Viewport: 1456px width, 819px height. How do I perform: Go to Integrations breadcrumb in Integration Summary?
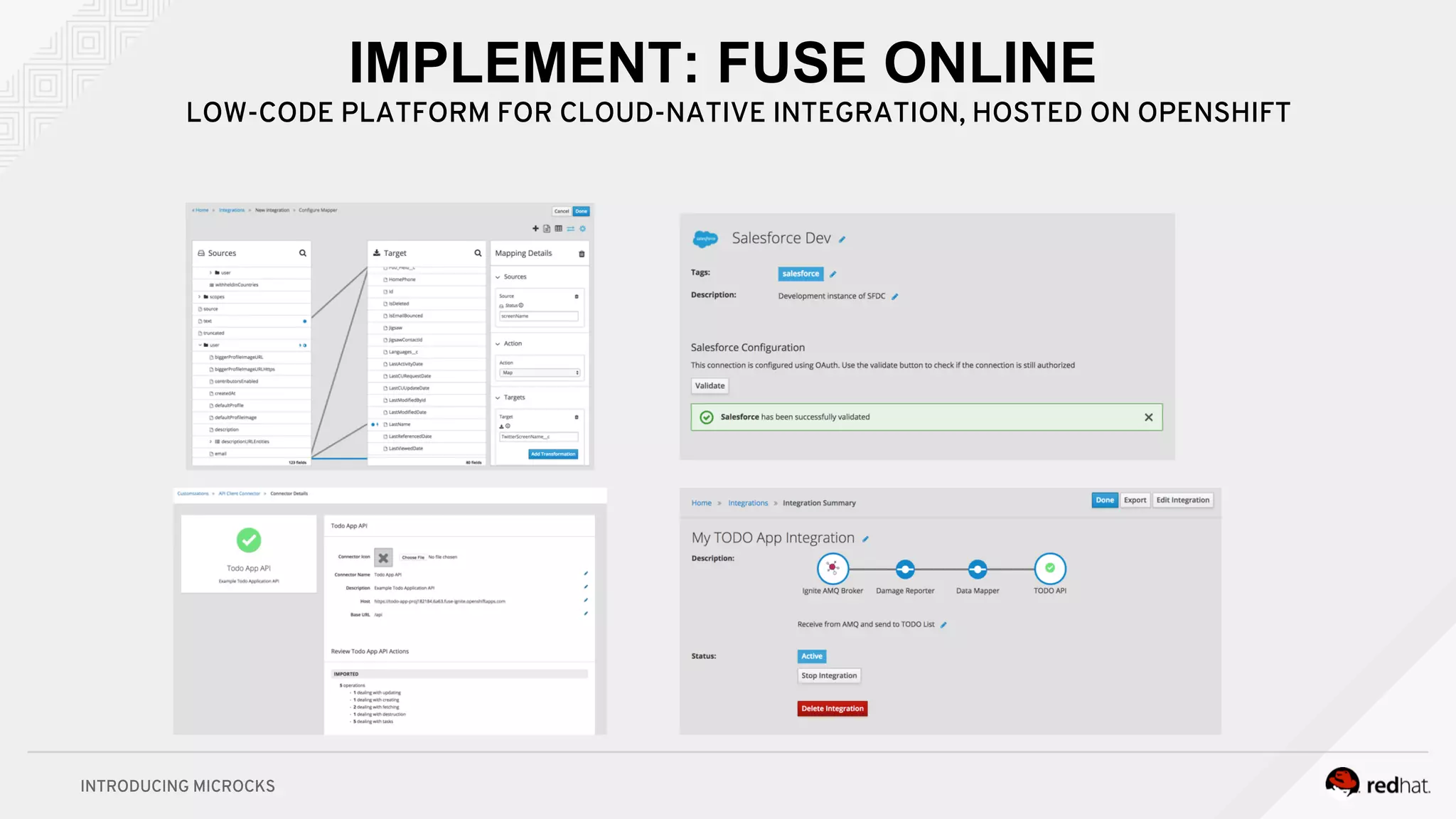coord(748,503)
